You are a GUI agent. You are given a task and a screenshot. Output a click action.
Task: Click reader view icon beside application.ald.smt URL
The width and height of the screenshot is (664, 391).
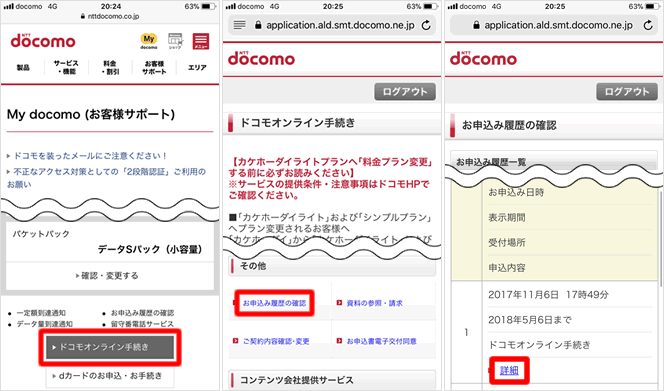tap(240, 25)
